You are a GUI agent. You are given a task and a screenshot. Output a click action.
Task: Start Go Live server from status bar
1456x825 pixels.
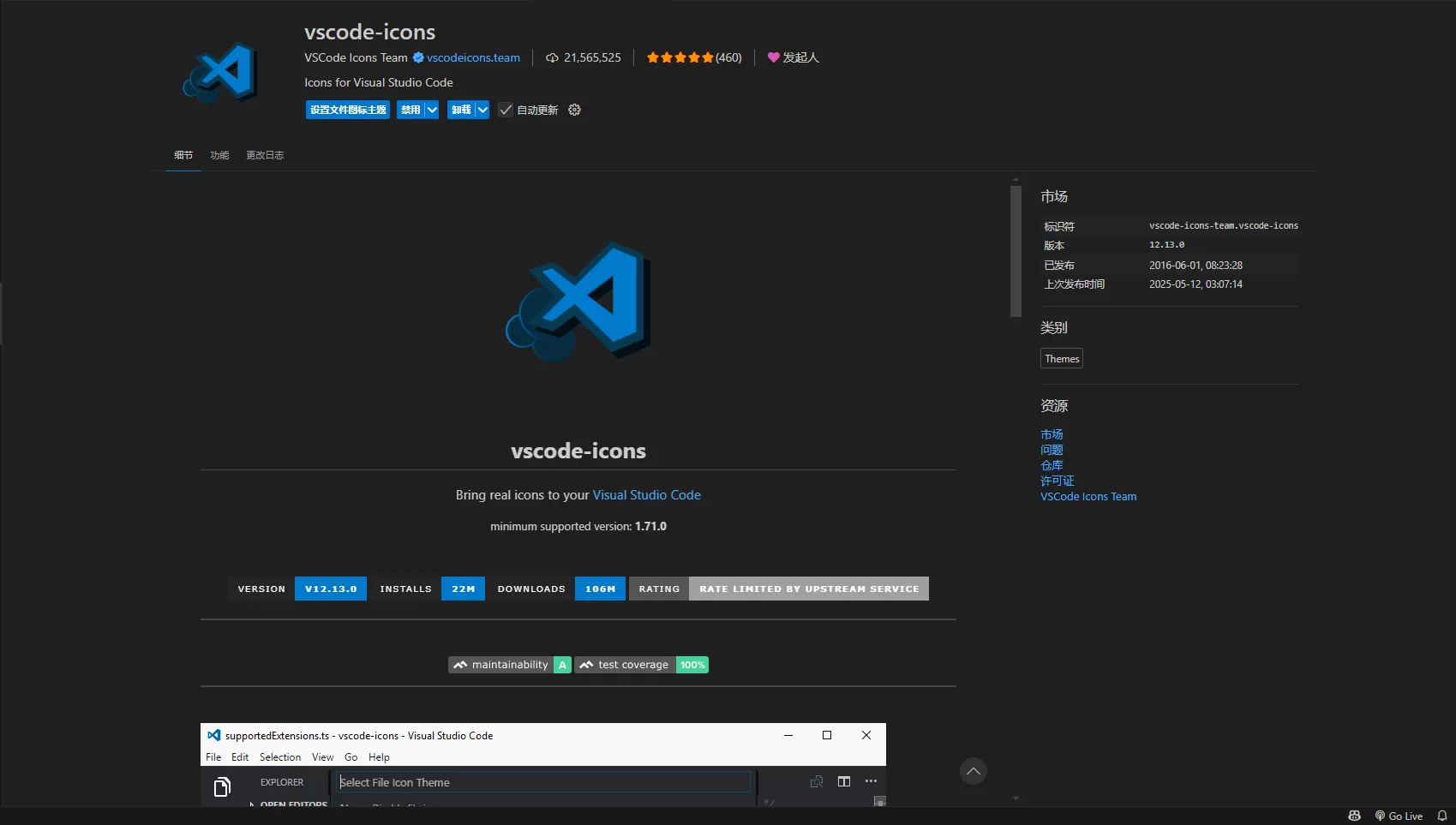click(x=1399, y=816)
